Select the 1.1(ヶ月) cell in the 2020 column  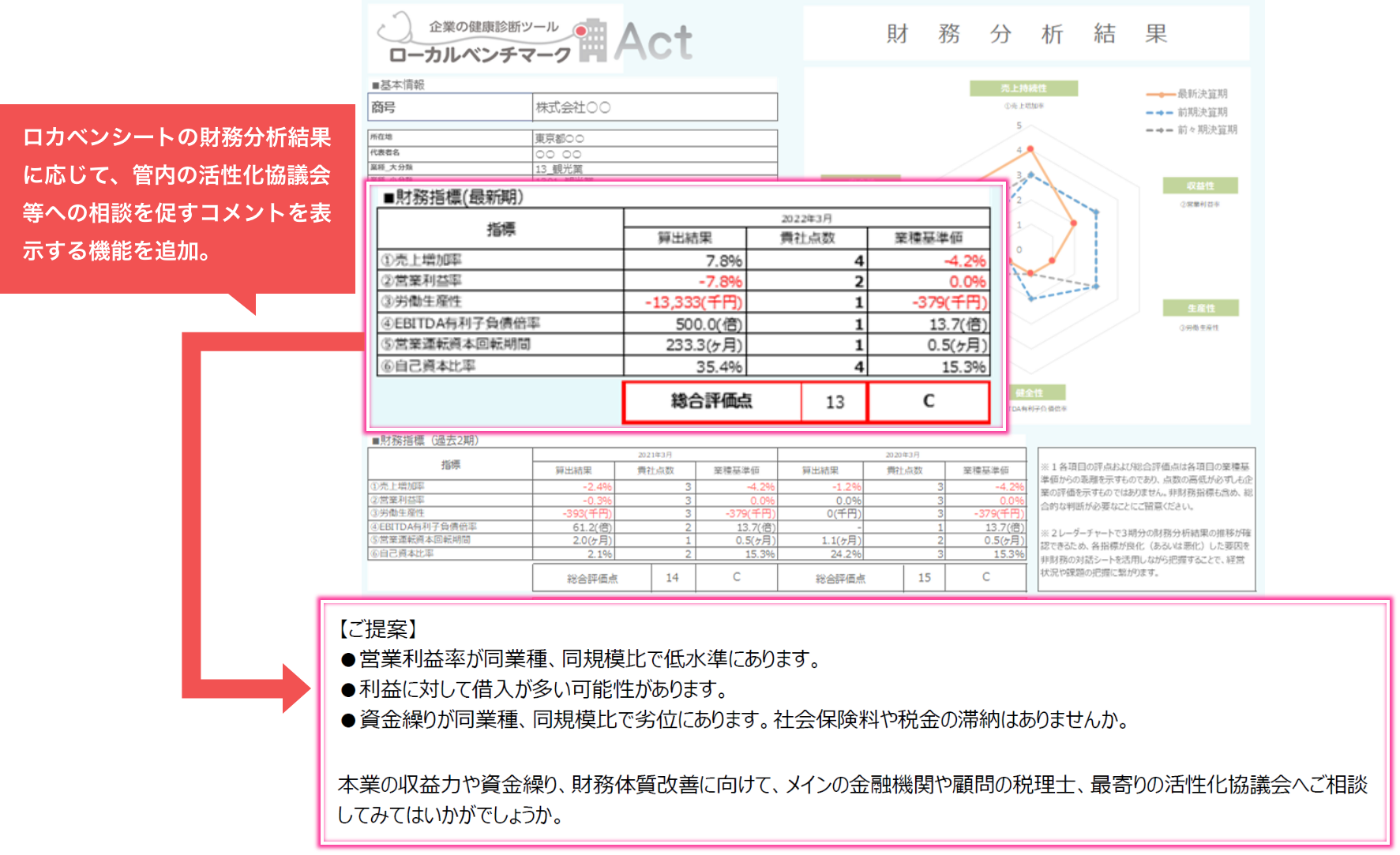pyautogui.click(x=820, y=540)
